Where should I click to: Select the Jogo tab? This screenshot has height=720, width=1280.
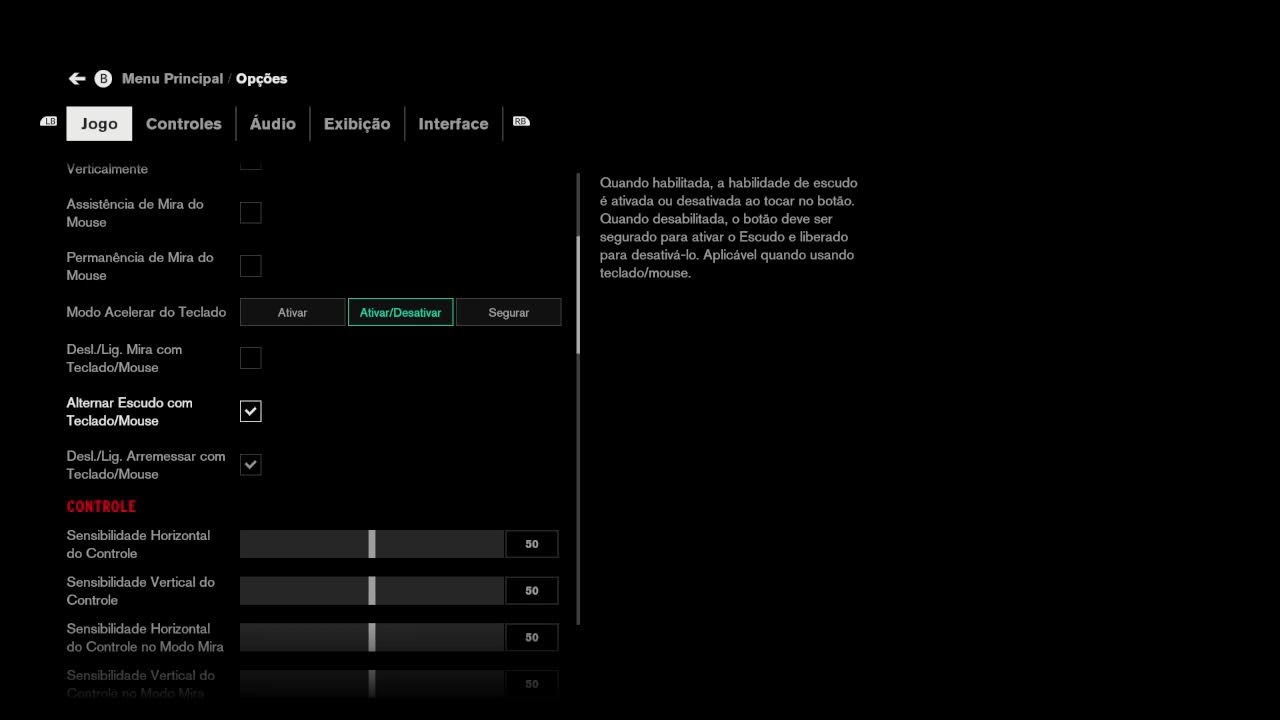tap(99, 124)
